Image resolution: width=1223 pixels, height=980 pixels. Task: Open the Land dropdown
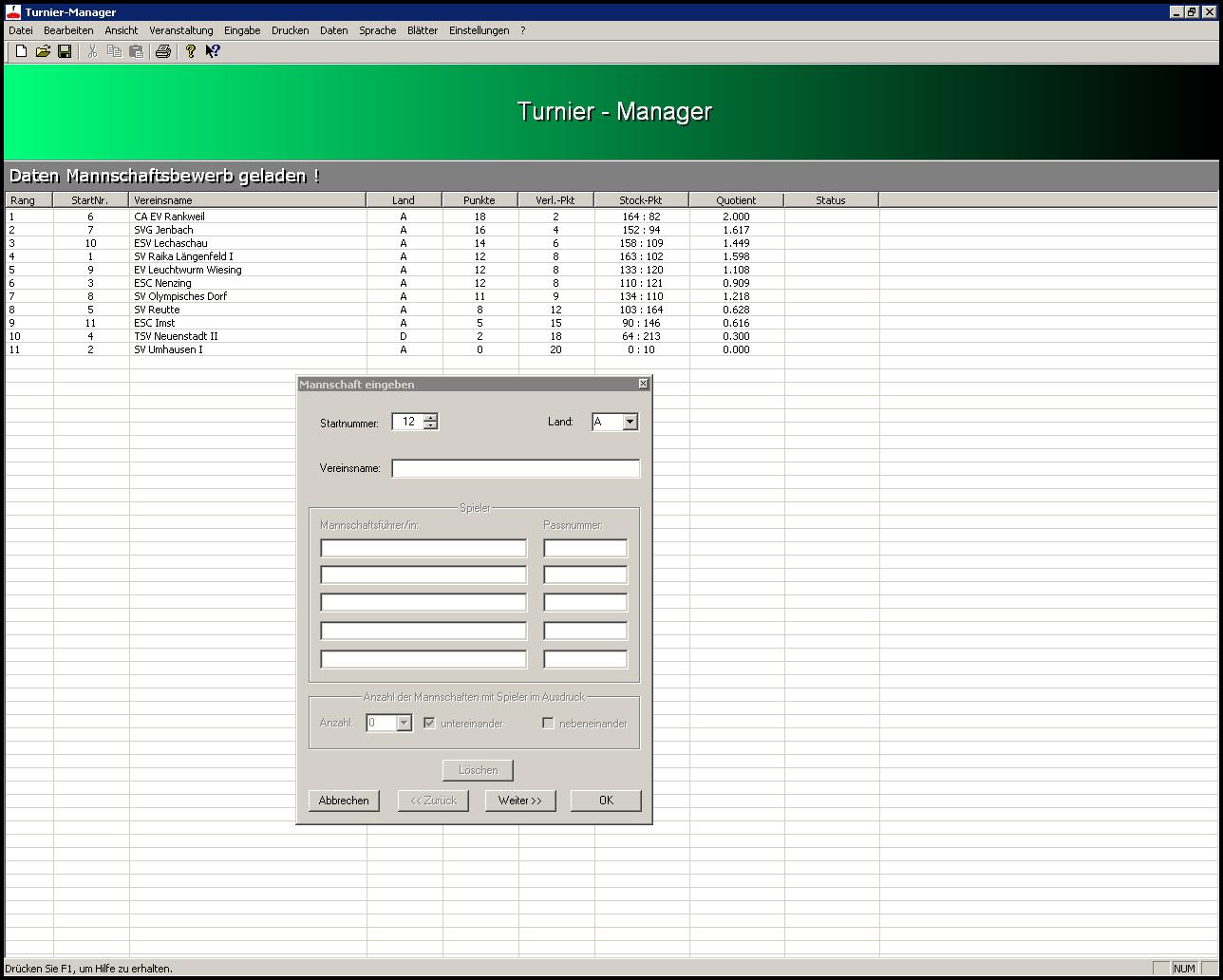click(x=630, y=422)
